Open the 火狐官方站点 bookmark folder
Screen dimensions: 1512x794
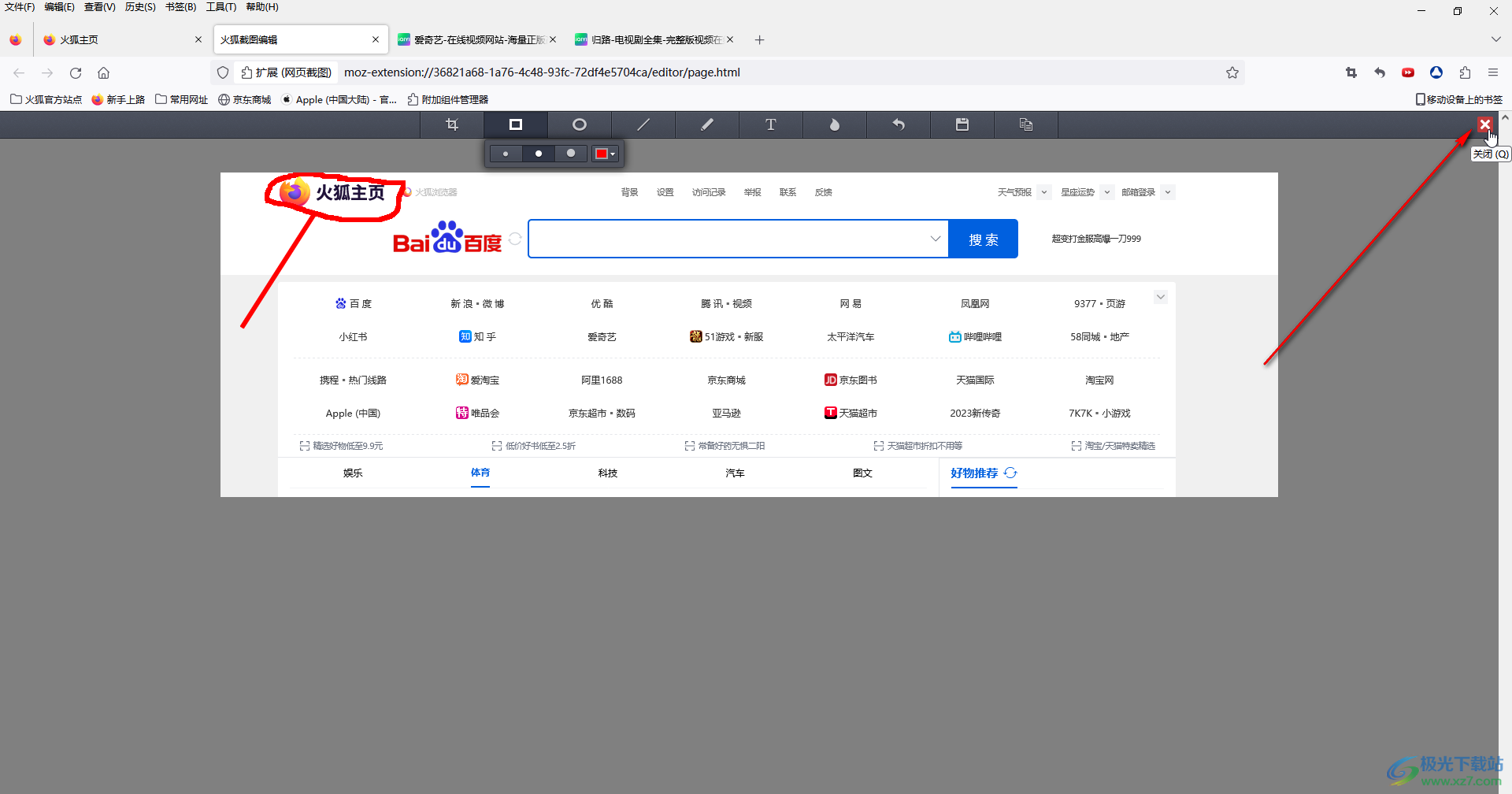click(x=46, y=99)
